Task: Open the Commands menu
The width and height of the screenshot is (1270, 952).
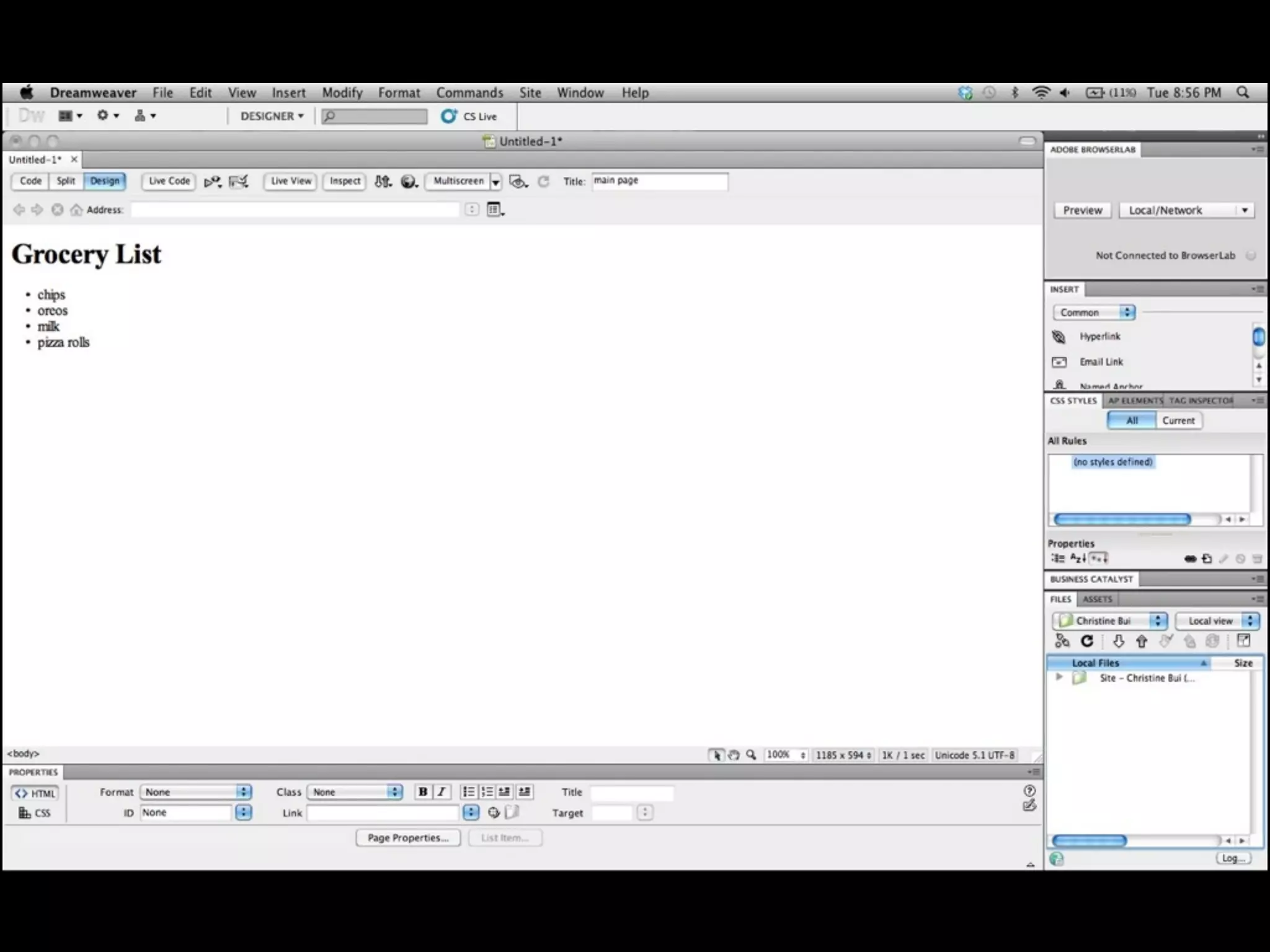Action: 469,93
